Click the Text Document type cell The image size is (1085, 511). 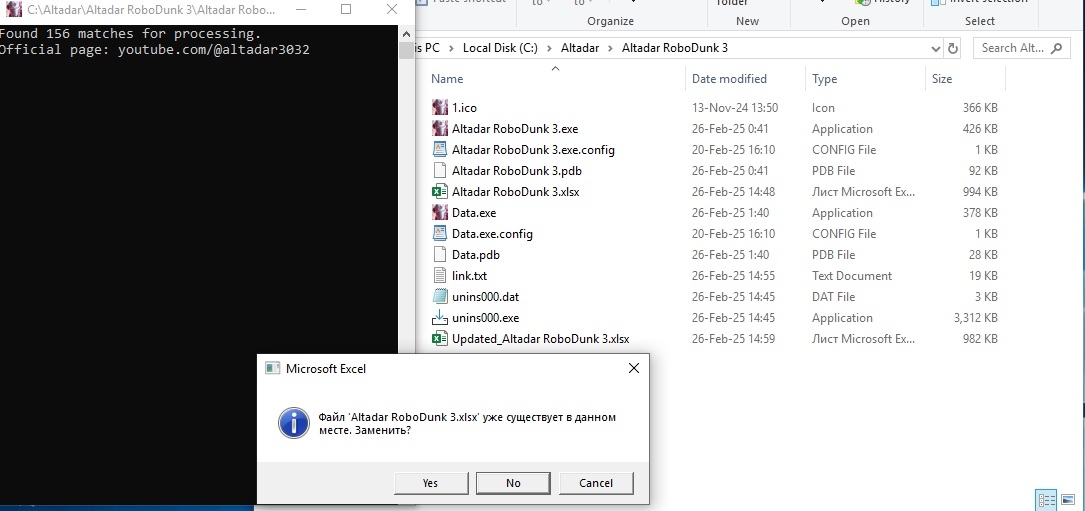852,276
